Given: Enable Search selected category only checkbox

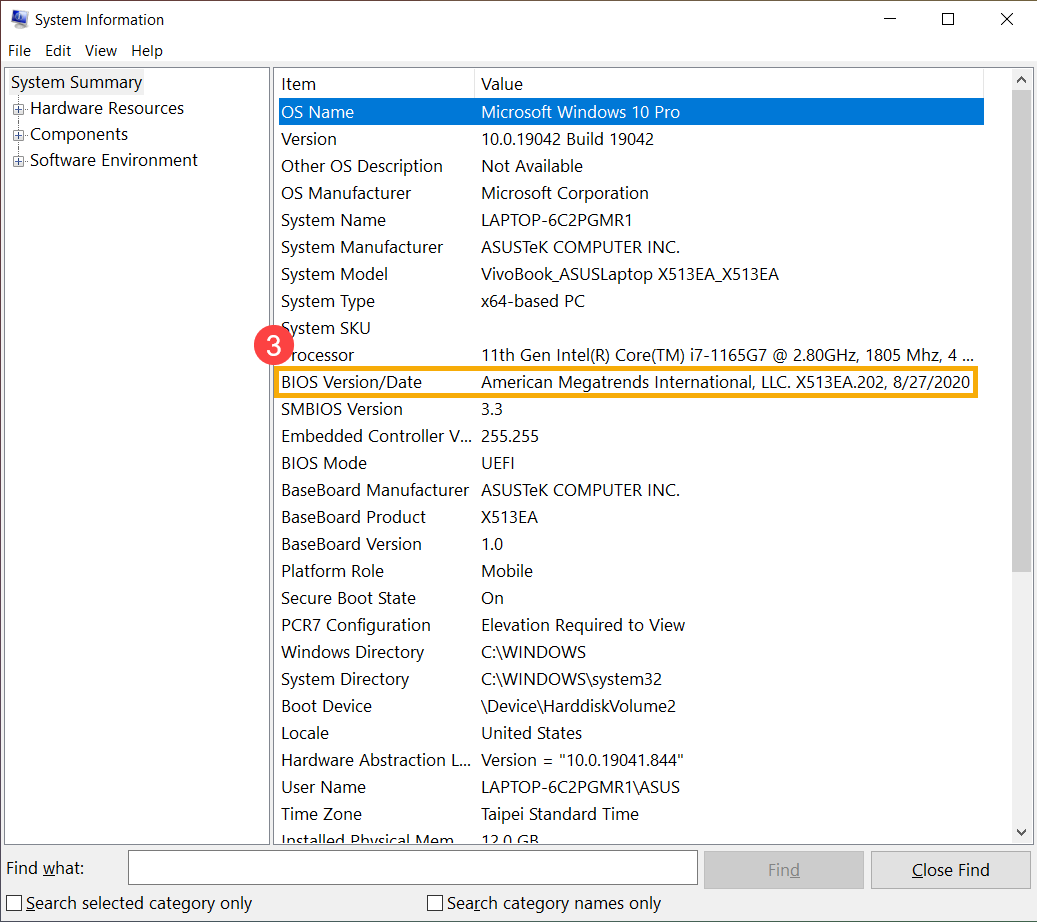Looking at the screenshot, I should pyautogui.click(x=15, y=903).
